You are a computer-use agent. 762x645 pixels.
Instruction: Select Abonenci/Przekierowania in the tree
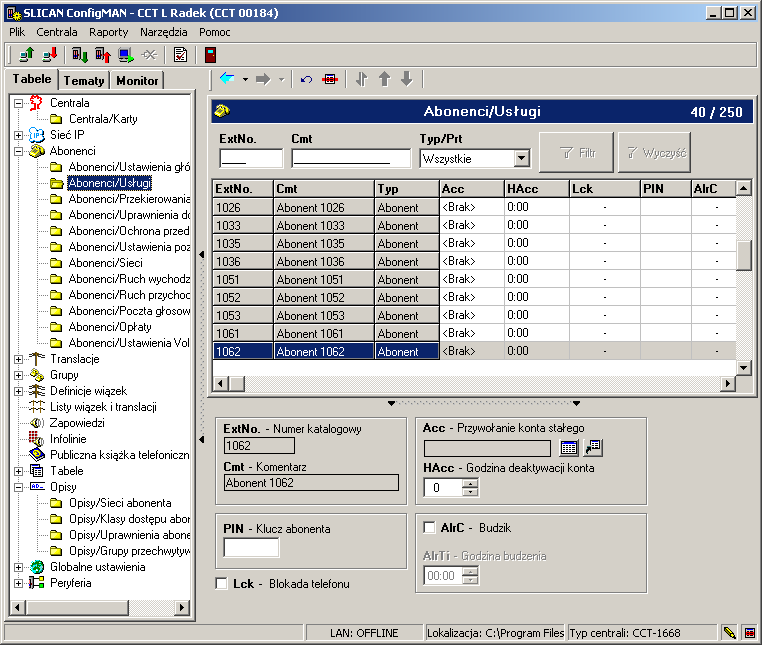point(129,199)
